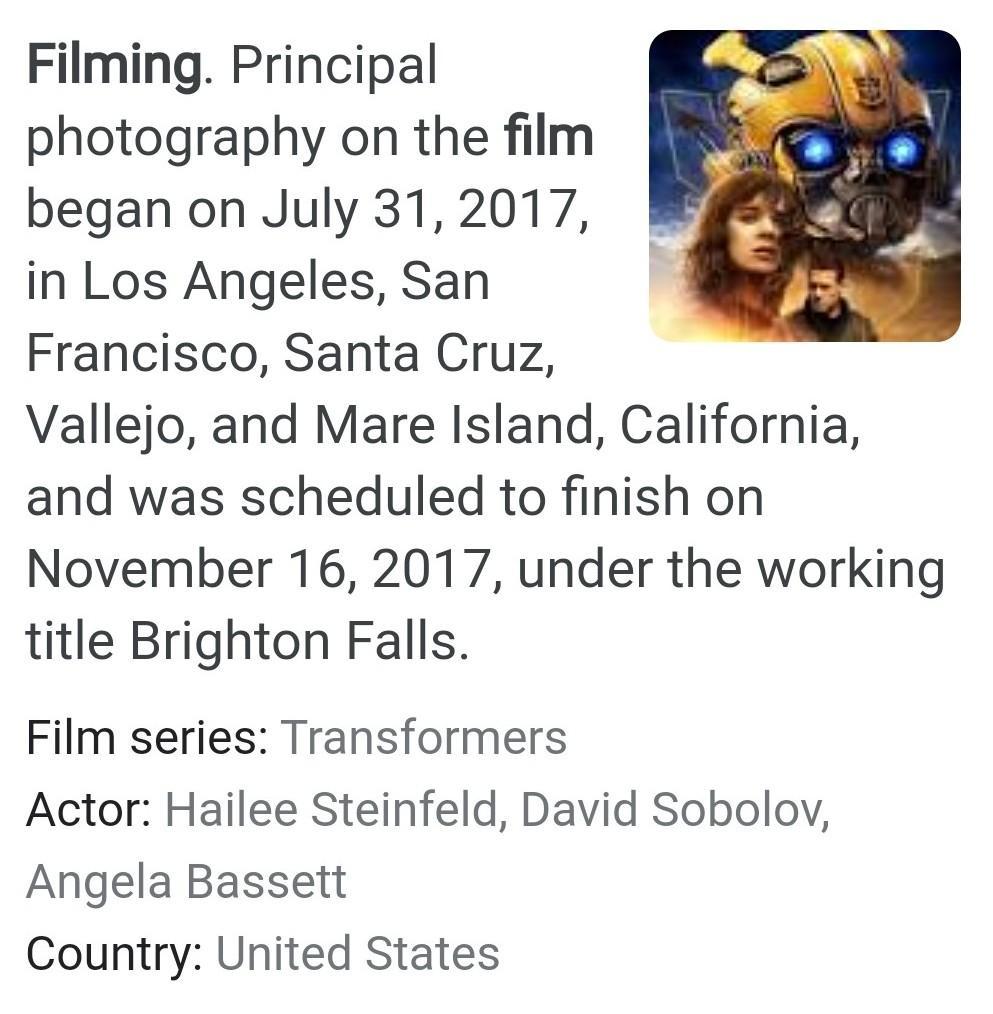Follow the David Sobolov actor link

point(671,809)
